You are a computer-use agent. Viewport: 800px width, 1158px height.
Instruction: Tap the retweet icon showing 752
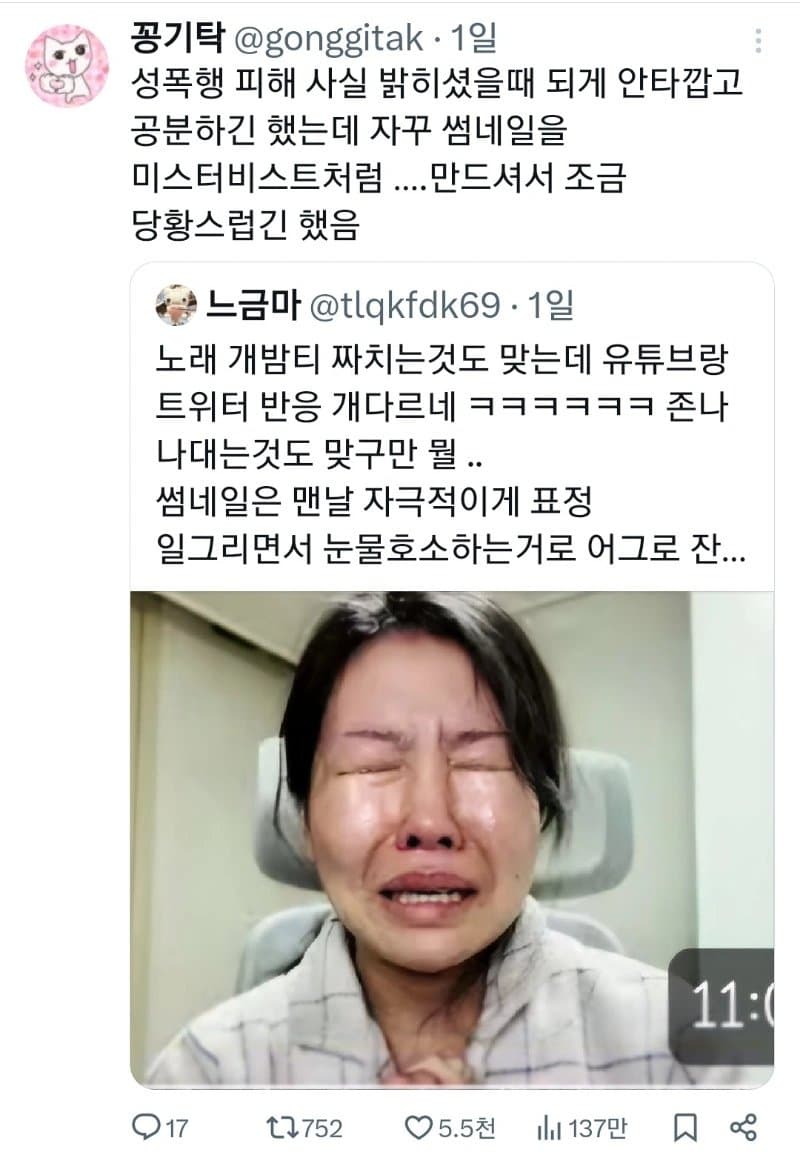[x=281, y=1127]
